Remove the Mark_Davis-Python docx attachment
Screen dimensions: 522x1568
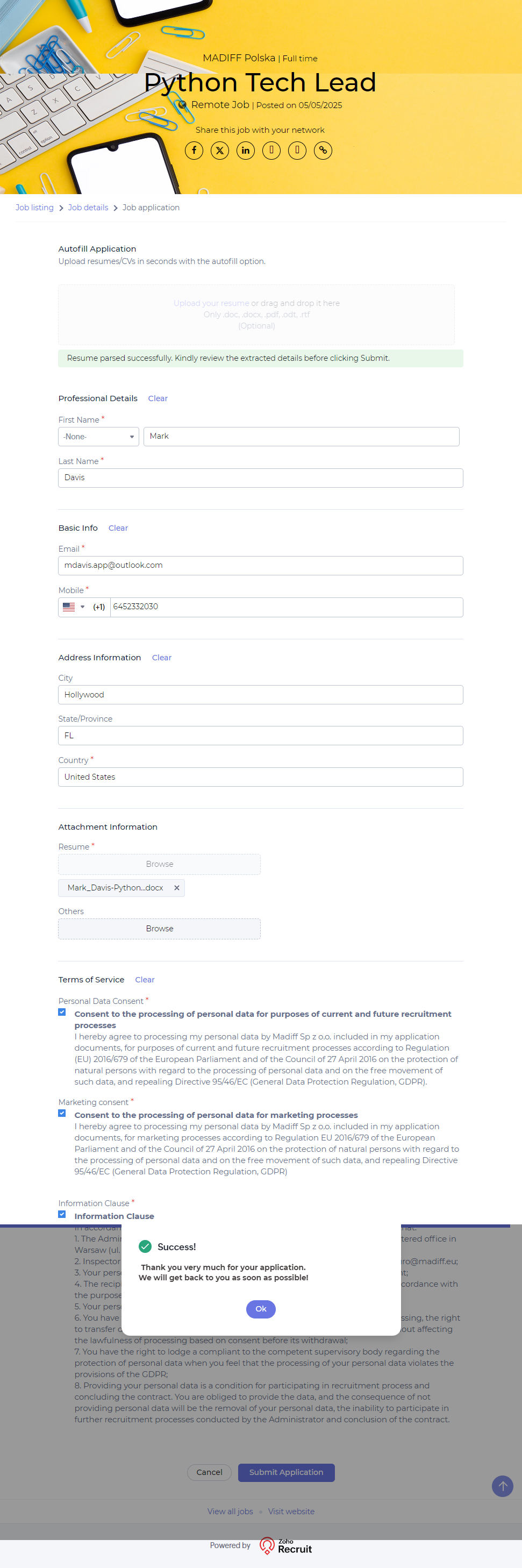click(177, 888)
